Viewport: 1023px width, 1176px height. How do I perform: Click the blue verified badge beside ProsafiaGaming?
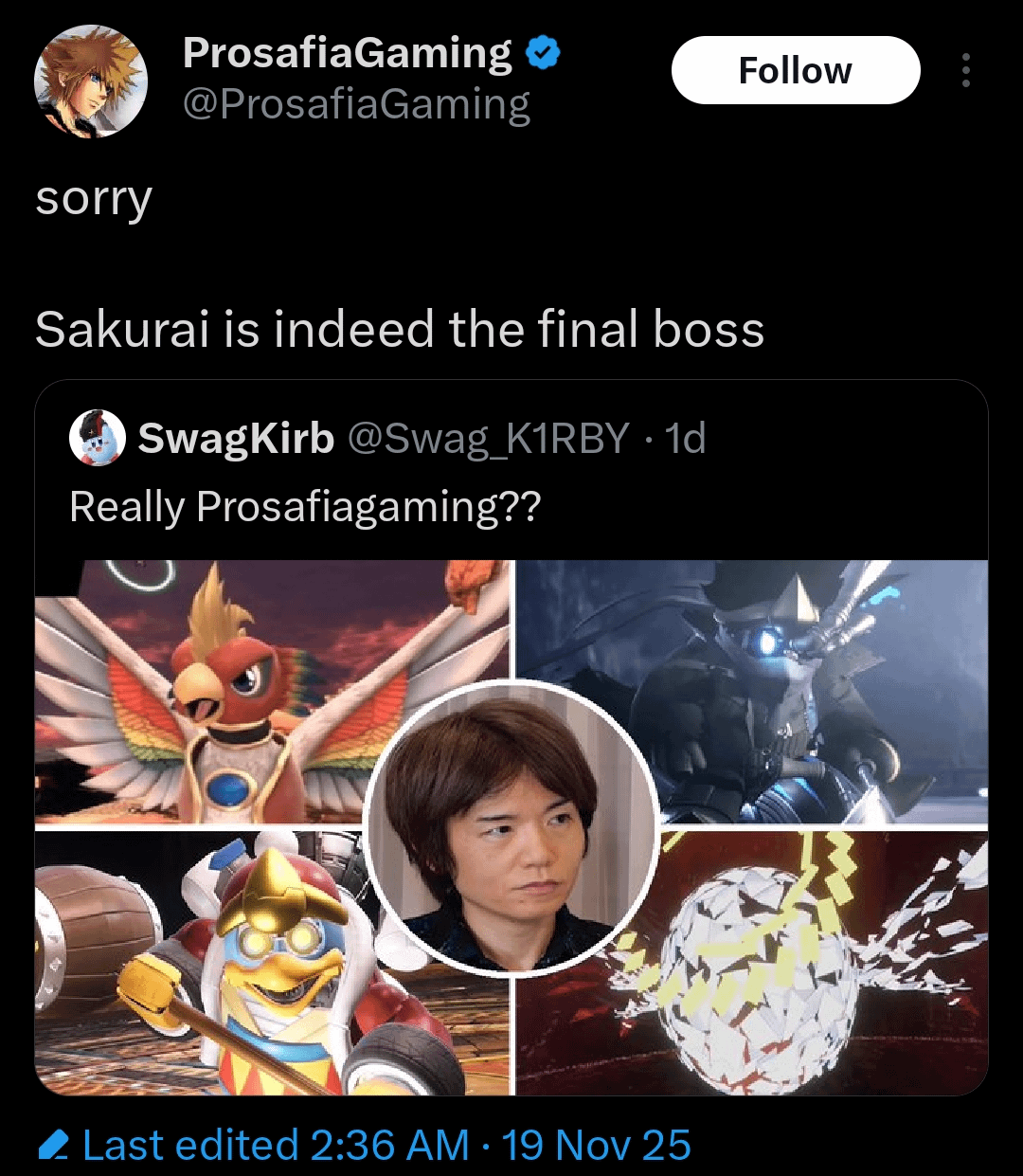pos(543,53)
